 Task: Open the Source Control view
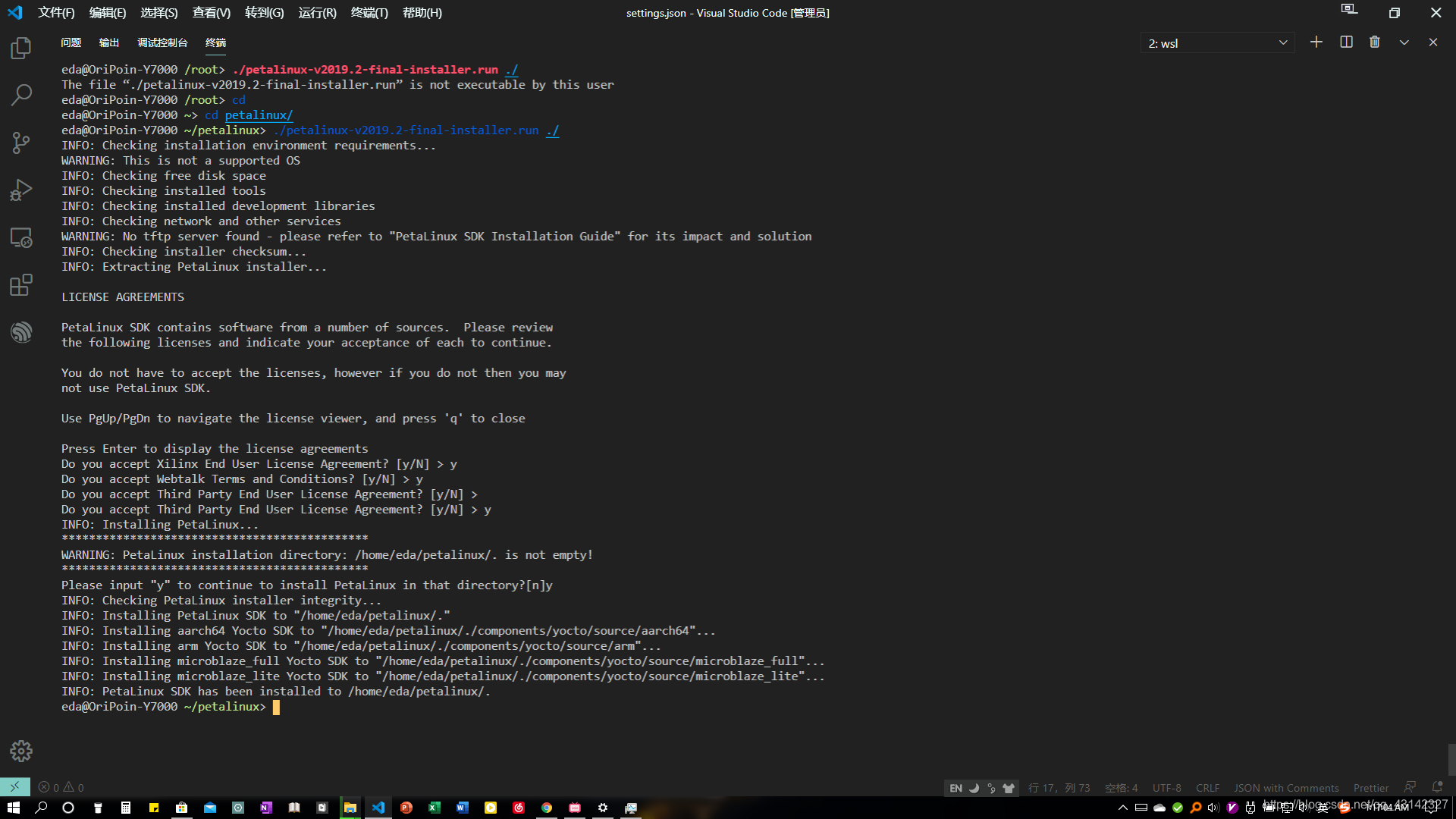click(20, 143)
